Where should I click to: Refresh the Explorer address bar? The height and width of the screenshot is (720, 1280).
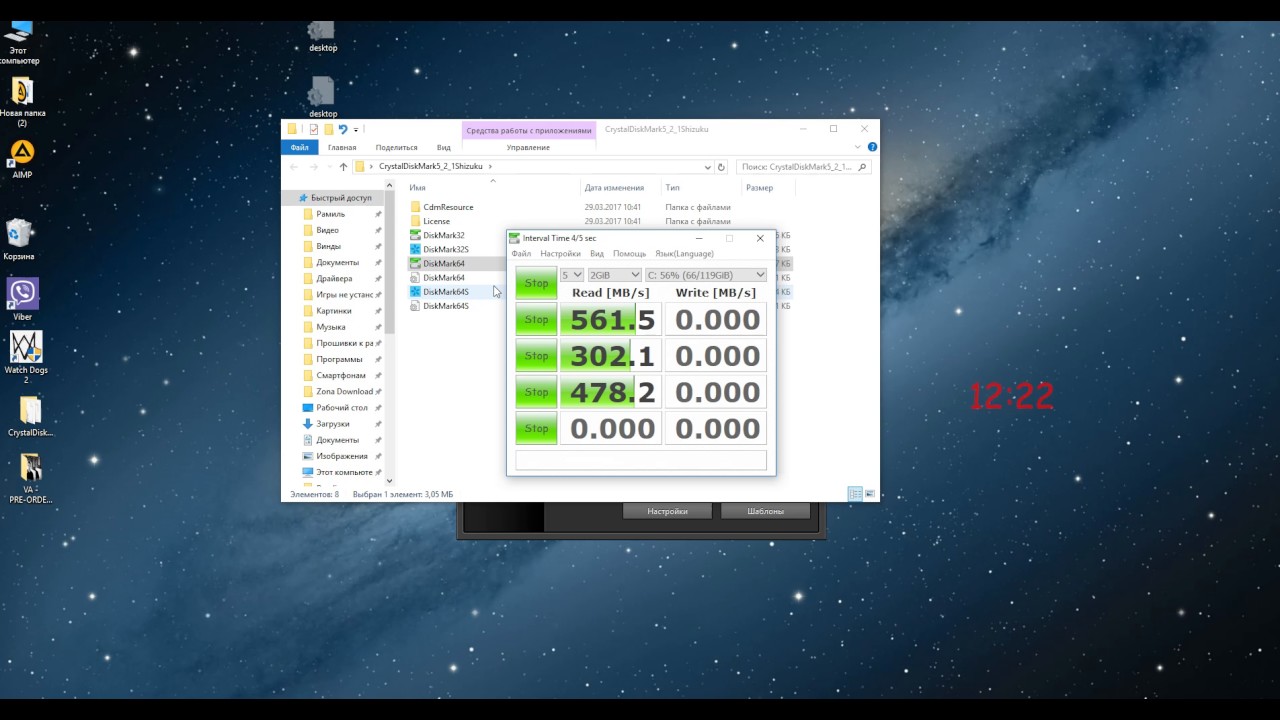coord(721,167)
